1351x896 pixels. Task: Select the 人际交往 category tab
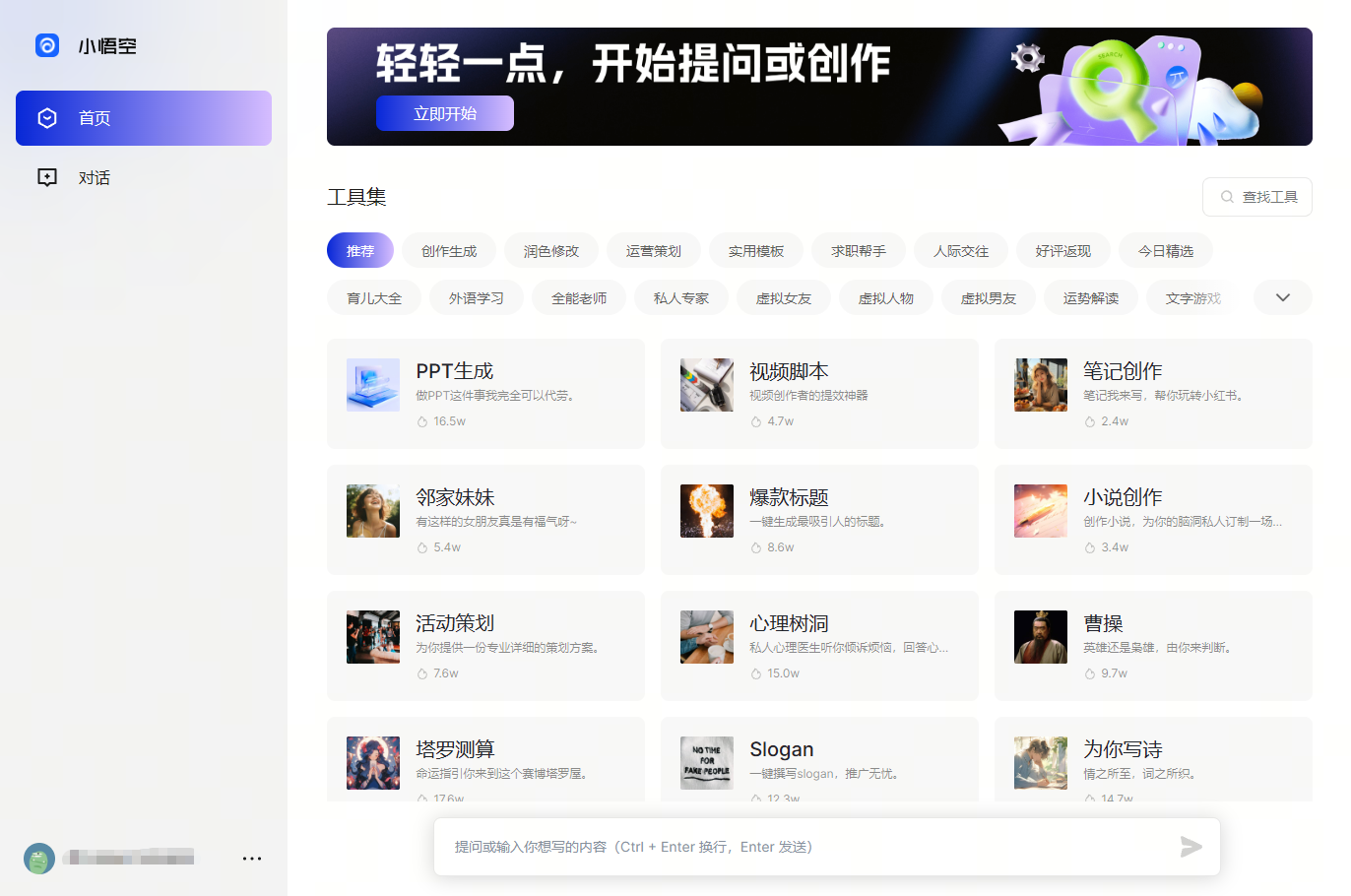pos(961,251)
